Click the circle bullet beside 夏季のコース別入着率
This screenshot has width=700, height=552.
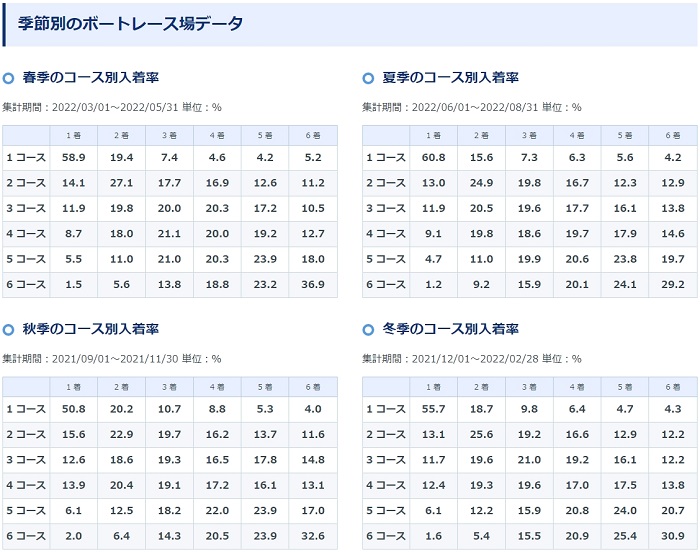[x=369, y=77]
